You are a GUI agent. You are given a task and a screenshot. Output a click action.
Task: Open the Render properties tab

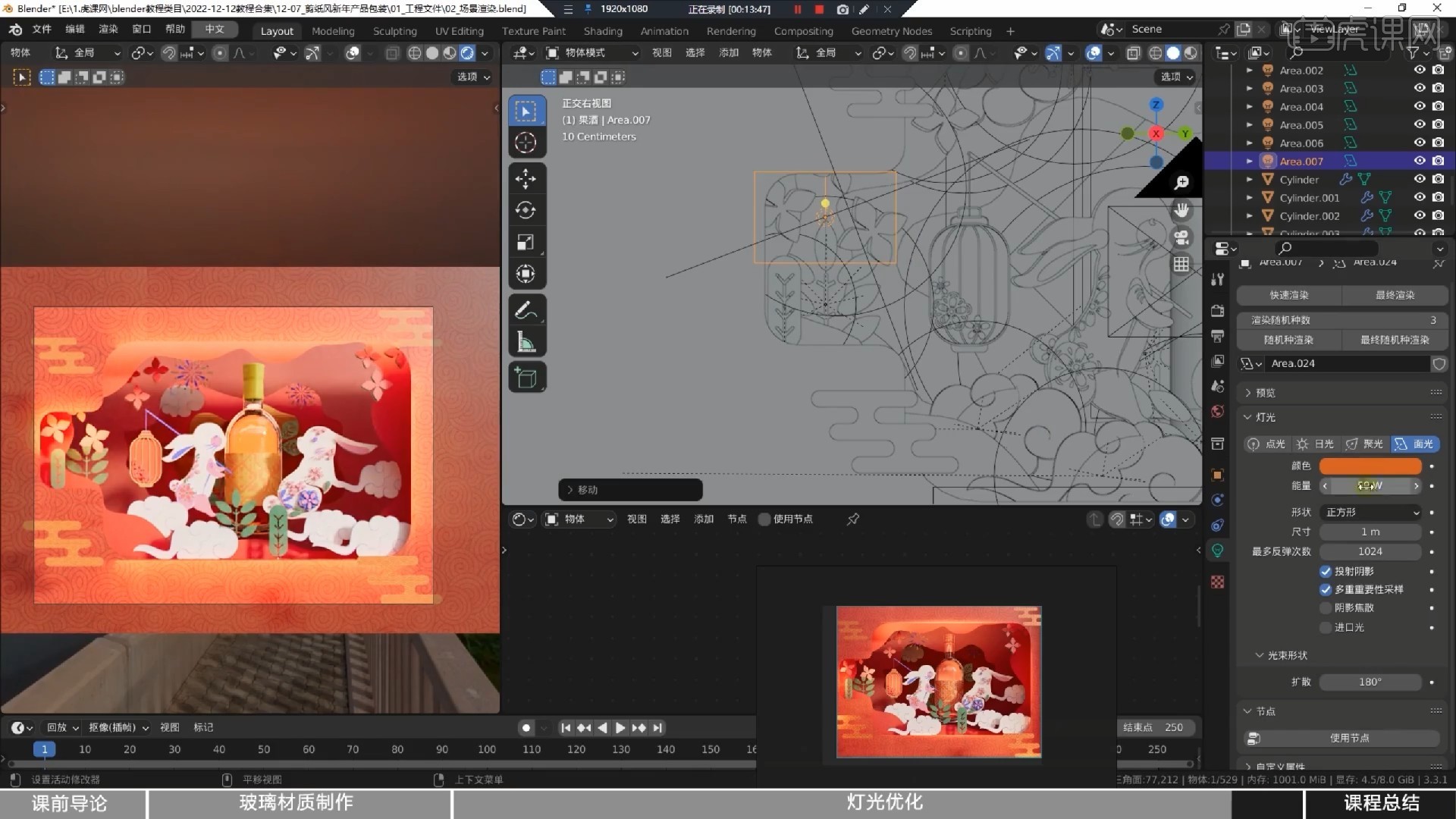[1218, 311]
